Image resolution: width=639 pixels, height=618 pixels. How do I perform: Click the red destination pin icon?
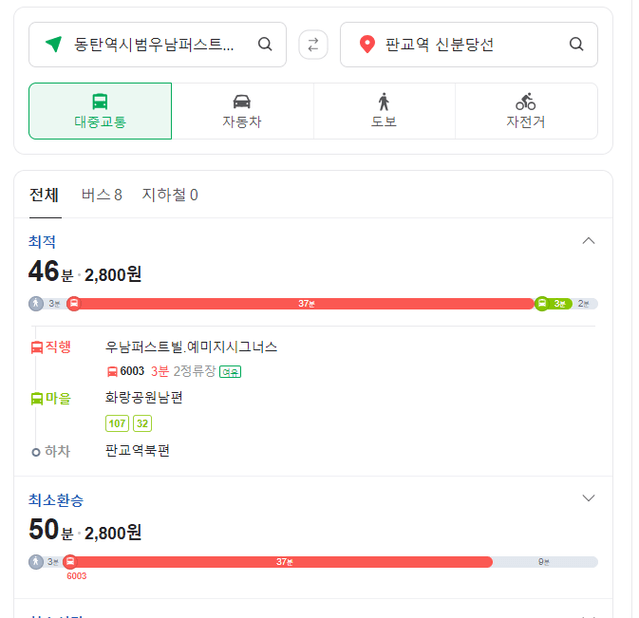point(367,44)
